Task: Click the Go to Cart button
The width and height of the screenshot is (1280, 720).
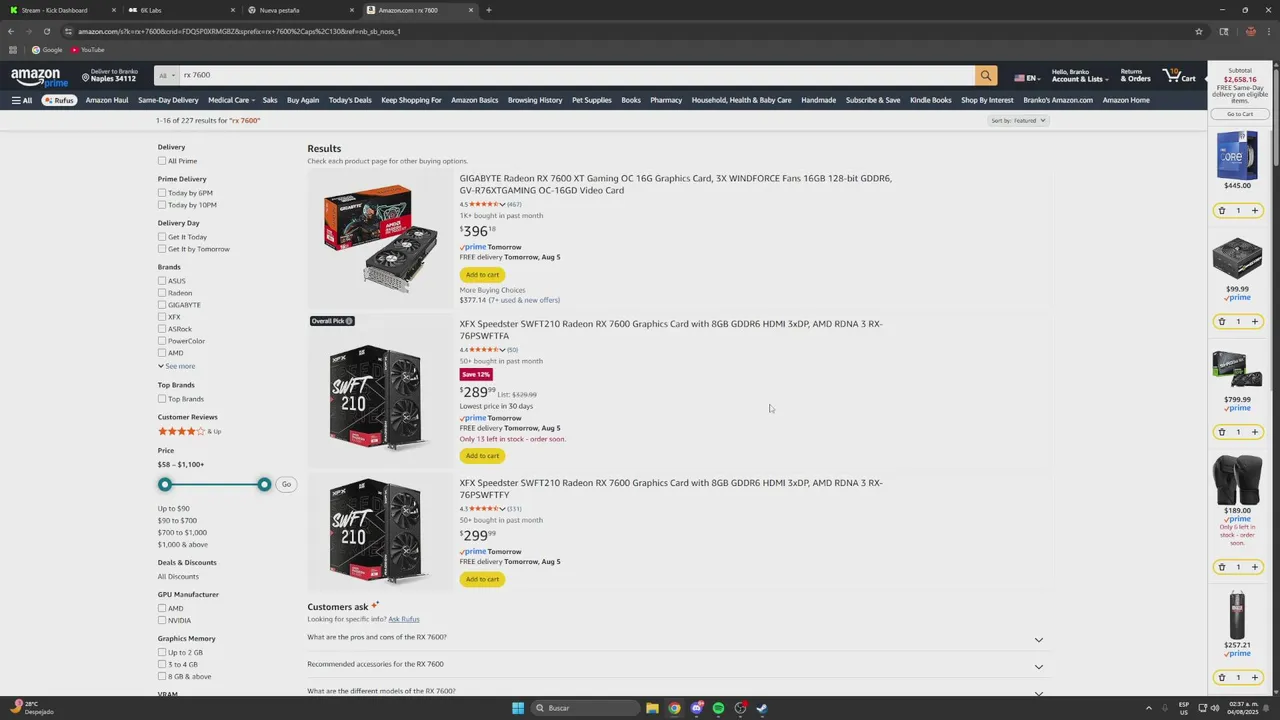Action: [x=1240, y=114]
